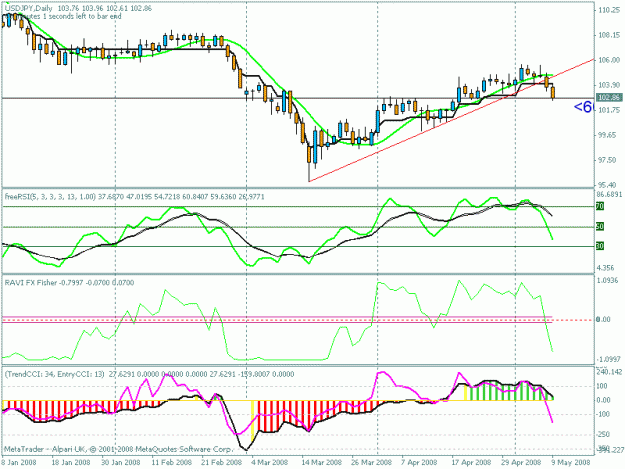Viewport: 625px width, 469px height.
Task: Click the -1.0997 Fisher scale value
Action: point(609,359)
